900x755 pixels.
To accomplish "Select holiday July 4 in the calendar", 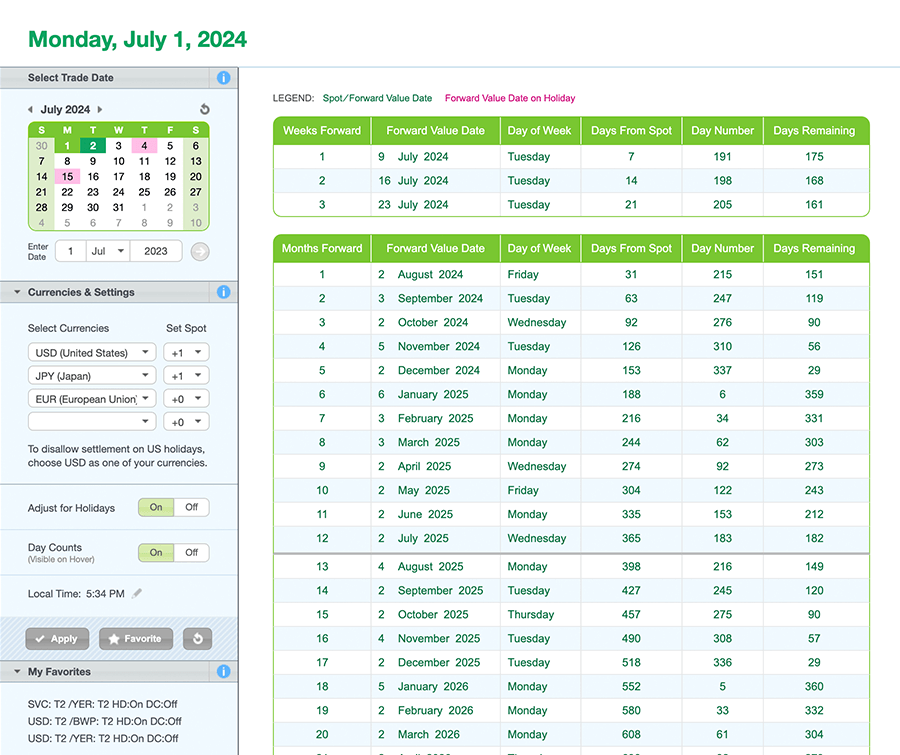I will (x=144, y=146).
